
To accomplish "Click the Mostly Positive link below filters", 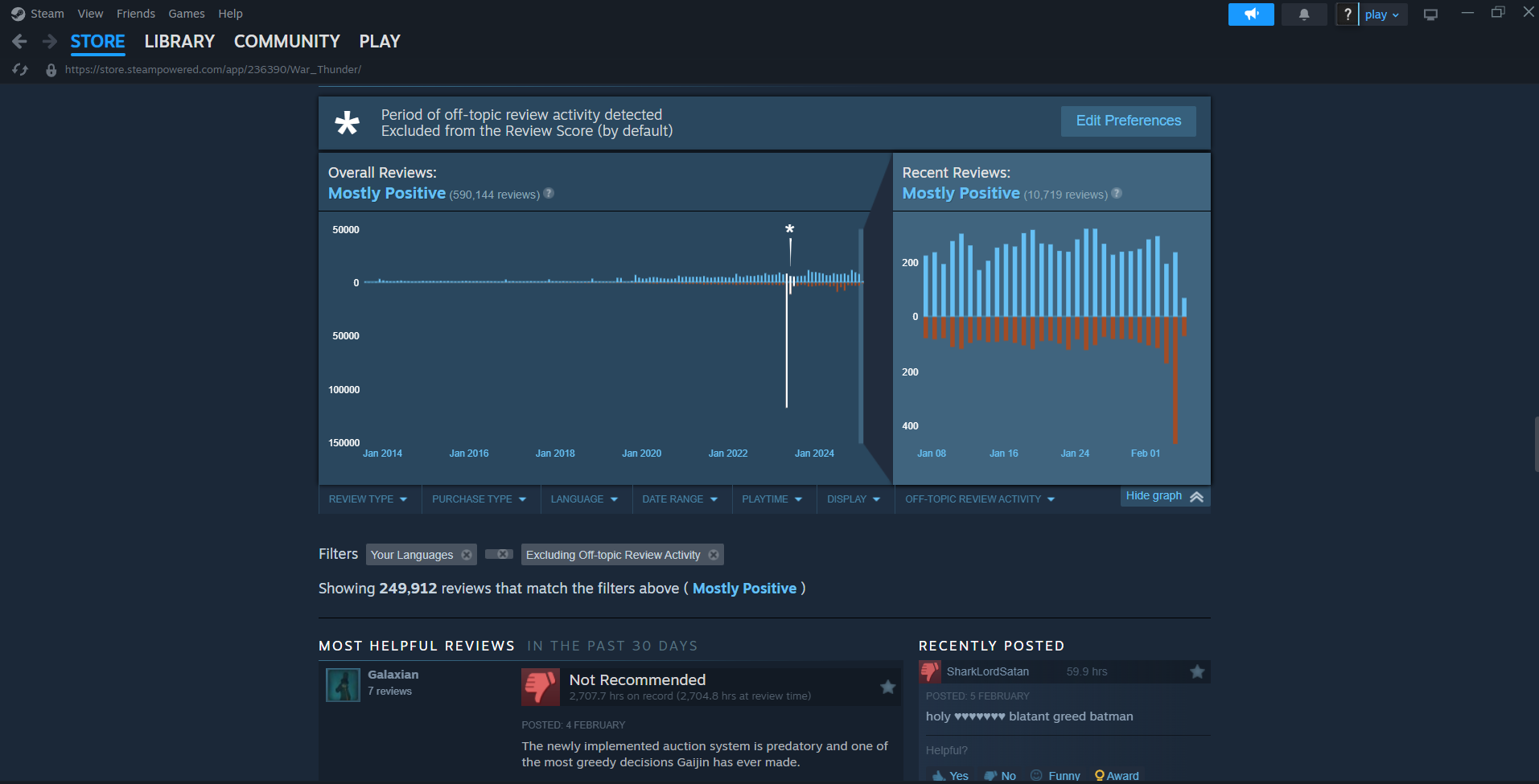I will click(743, 588).
